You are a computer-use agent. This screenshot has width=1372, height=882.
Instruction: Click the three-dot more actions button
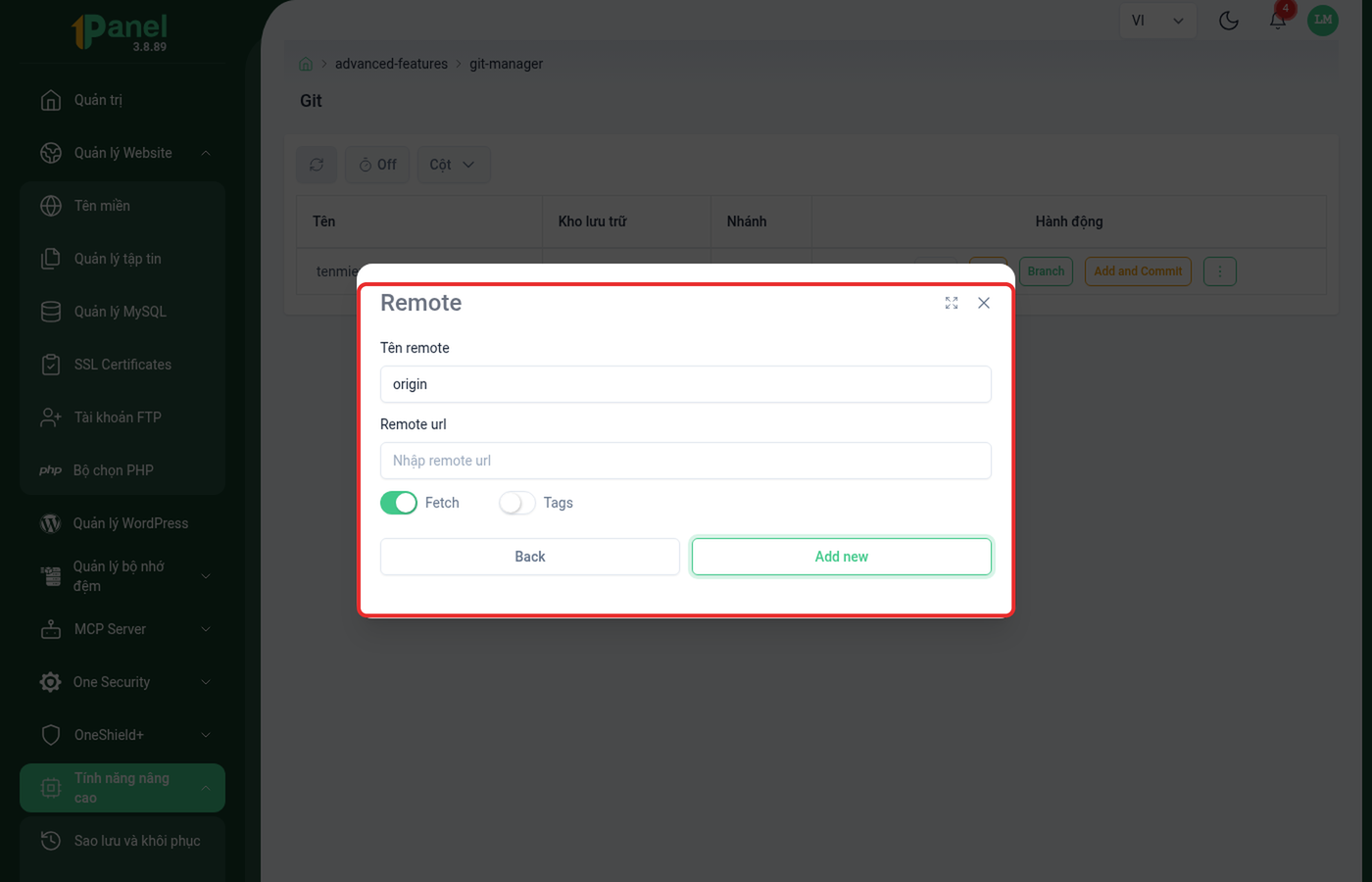tap(1220, 271)
